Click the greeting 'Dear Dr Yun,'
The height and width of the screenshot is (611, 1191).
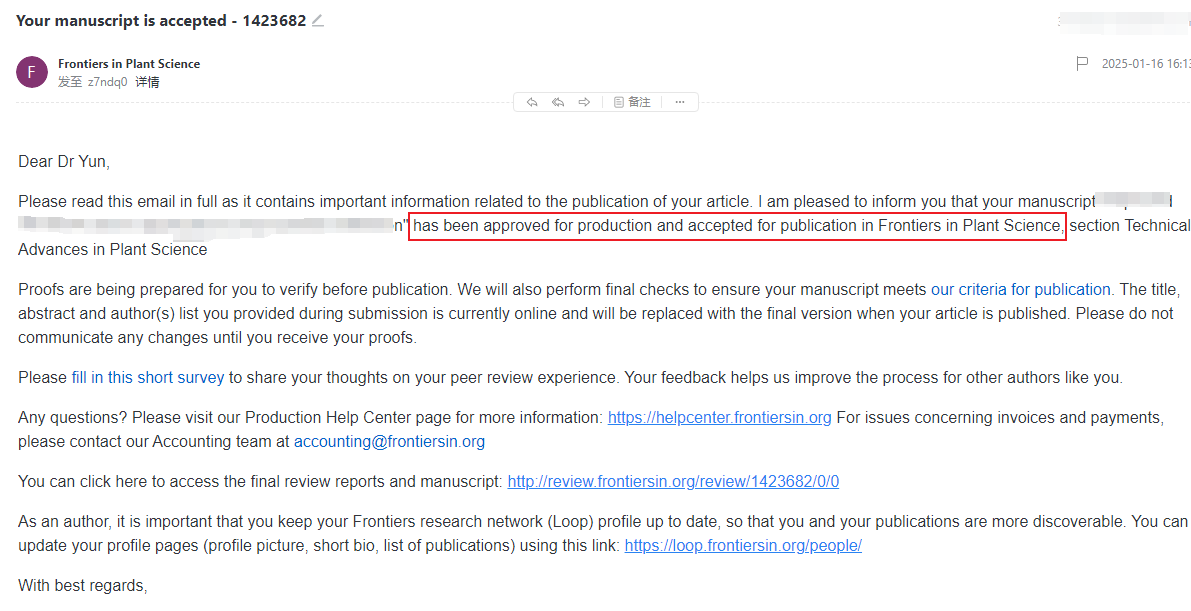click(64, 162)
